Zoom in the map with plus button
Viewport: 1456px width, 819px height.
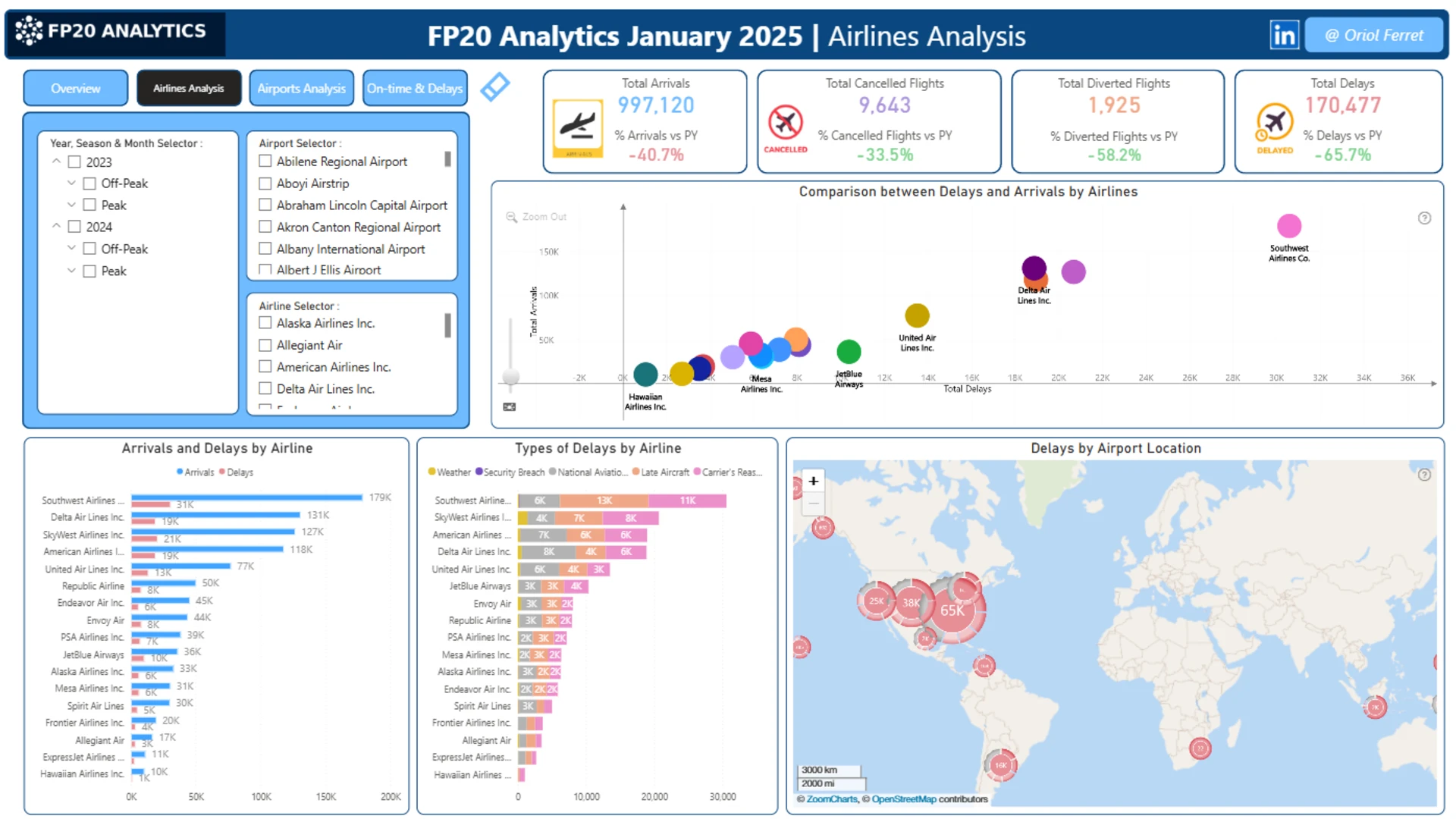[814, 481]
